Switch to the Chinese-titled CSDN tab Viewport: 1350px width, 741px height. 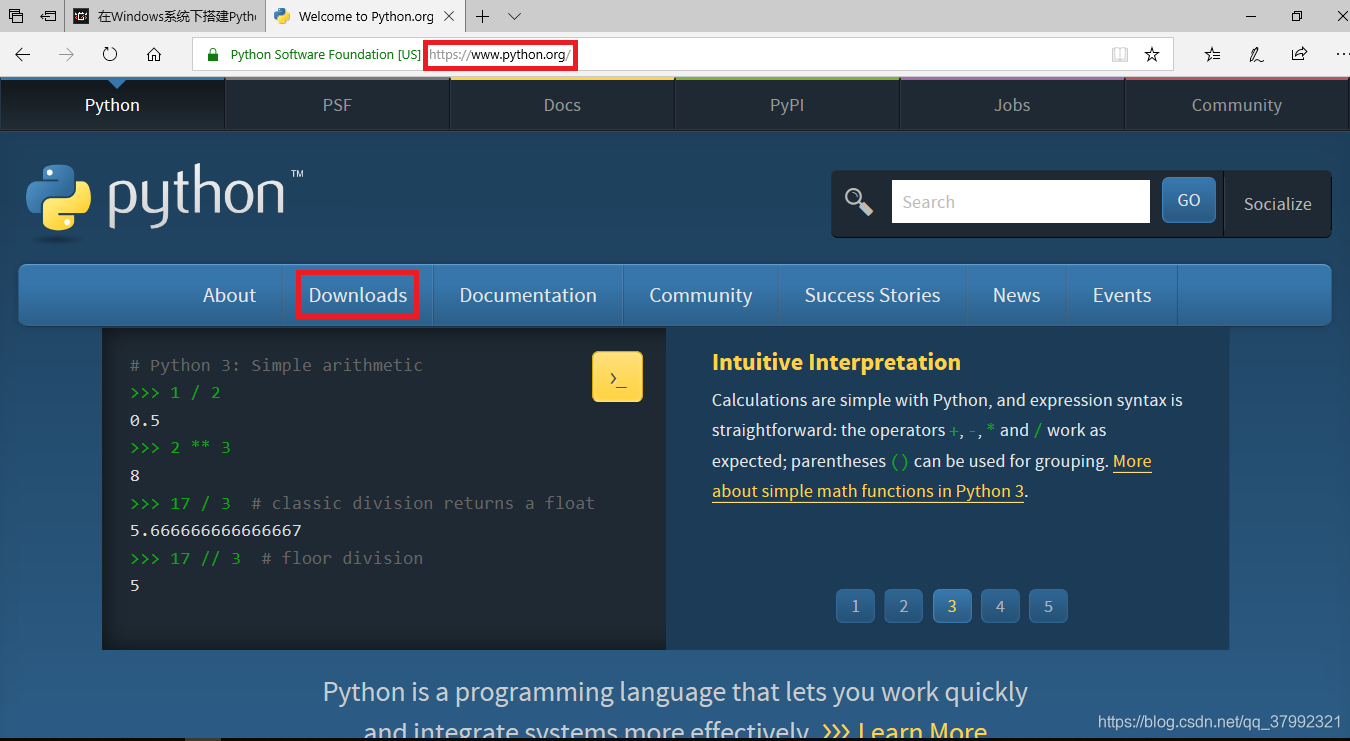click(x=166, y=16)
